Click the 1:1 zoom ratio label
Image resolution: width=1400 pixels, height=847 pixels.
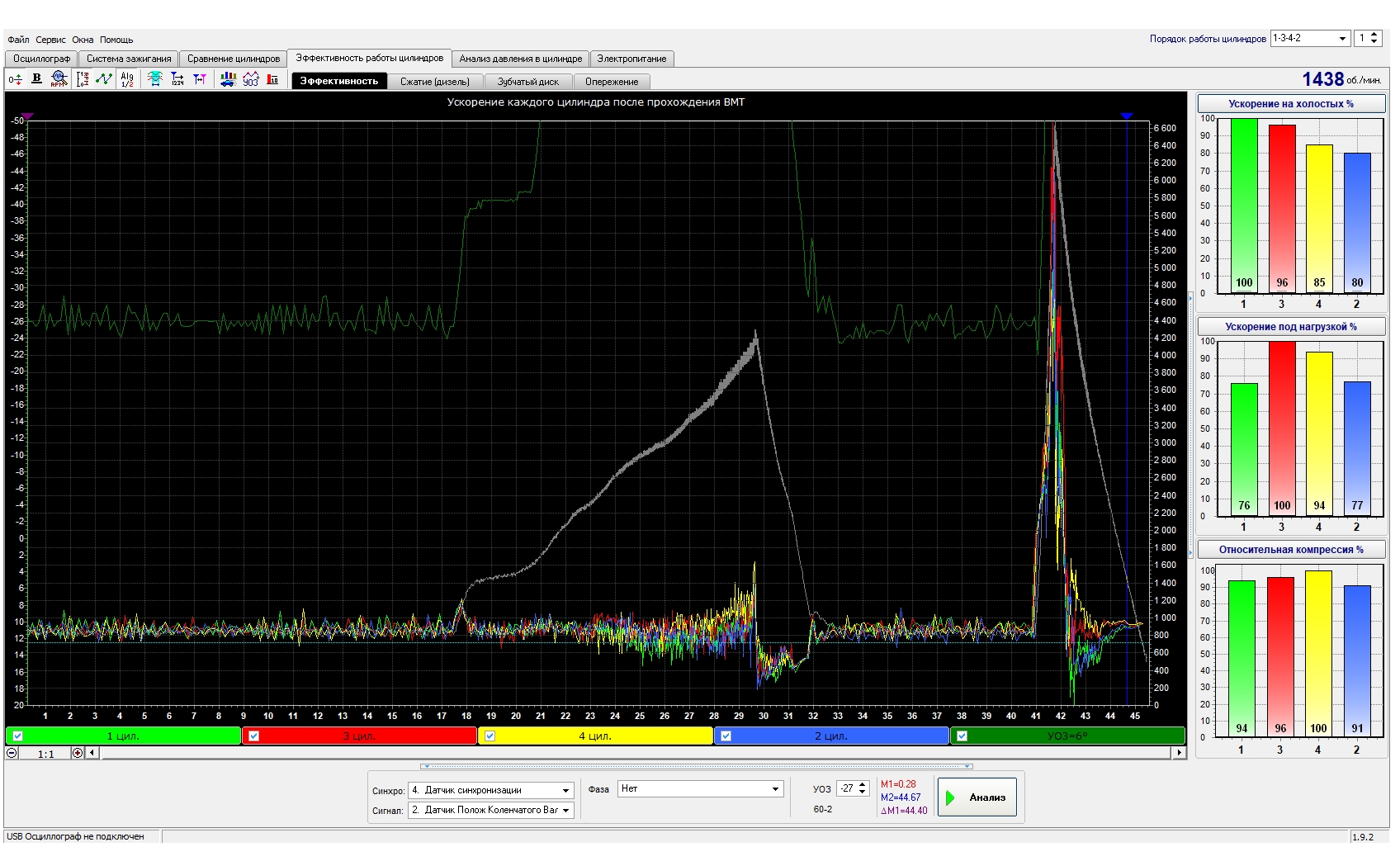[x=45, y=754]
